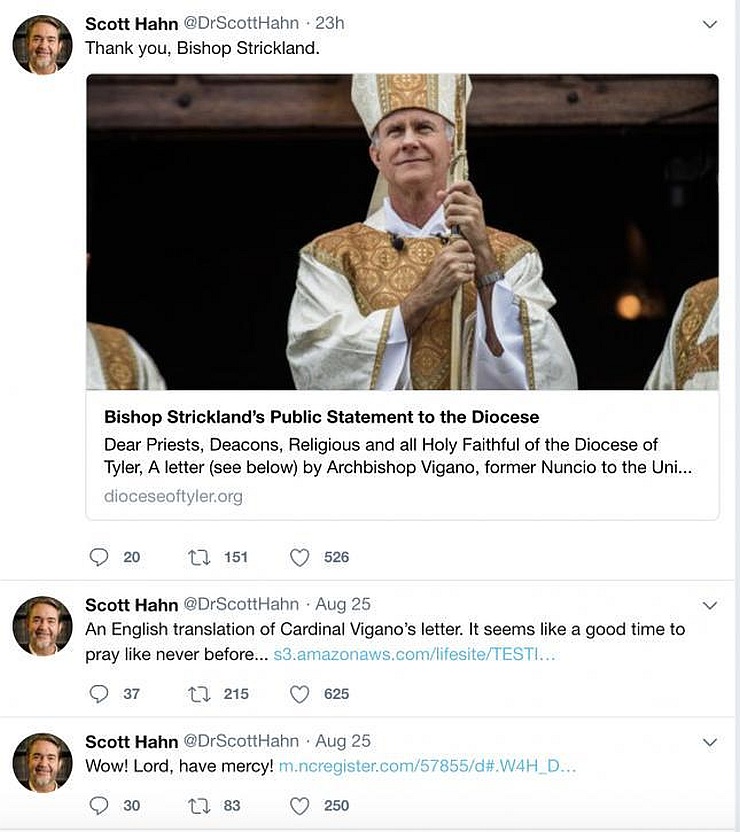This screenshot has height=832, width=740.
Task: Like the 'Wow! Lord, have mercy!' tweet
Action: click(x=299, y=806)
